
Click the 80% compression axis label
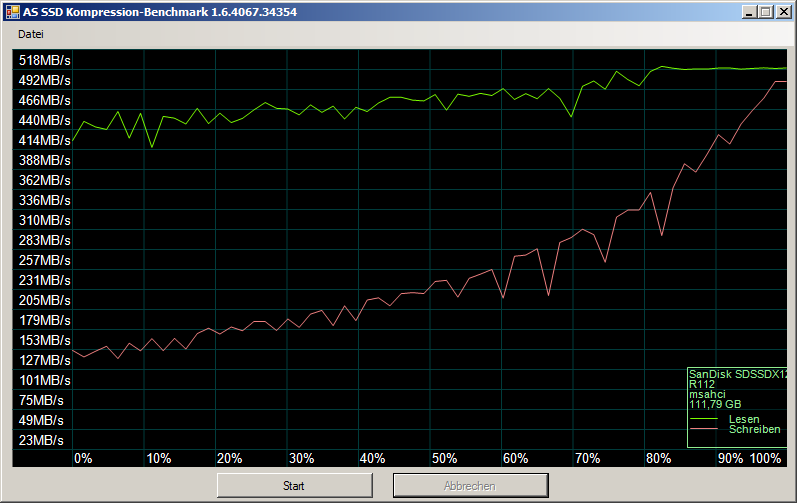pyautogui.click(x=659, y=458)
